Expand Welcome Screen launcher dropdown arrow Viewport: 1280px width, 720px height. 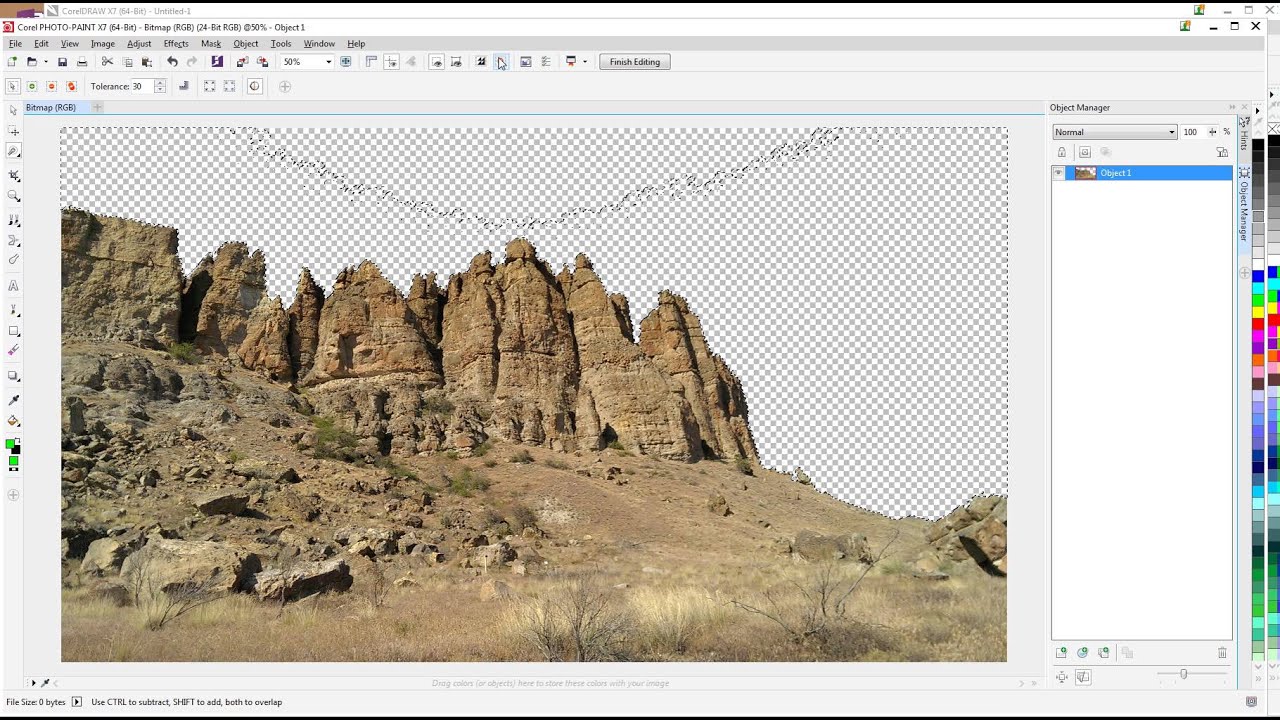[x=584, y=62]
